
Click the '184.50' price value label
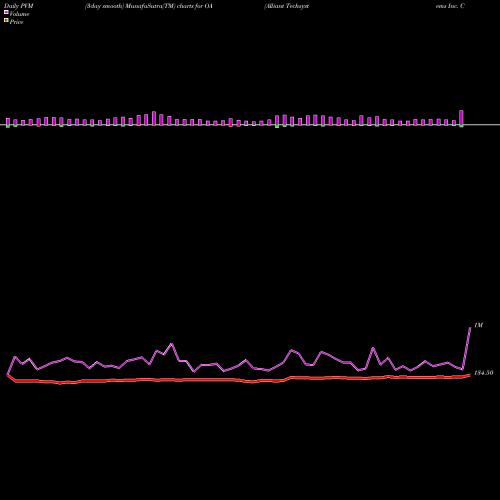pyautogui.click(x=483, y=373)
